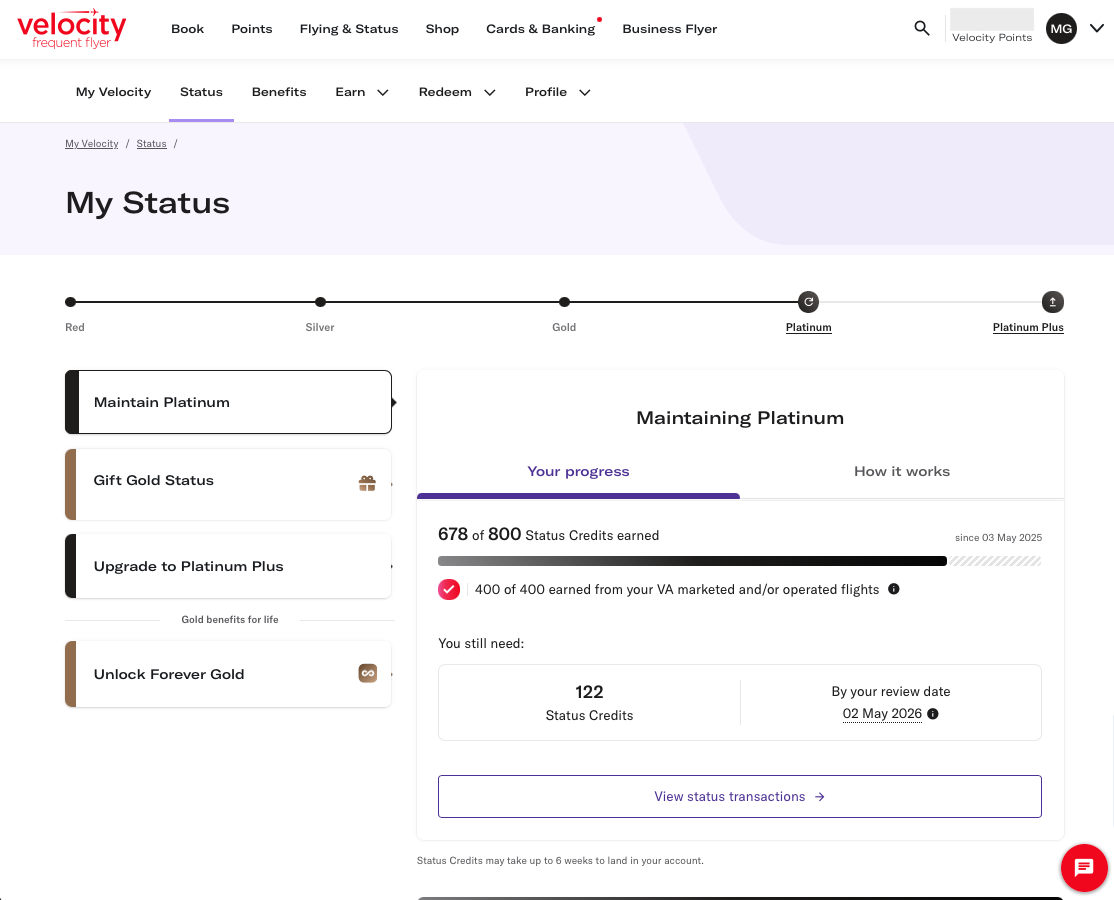Click the '678 of 800 Status Credits earned' text
The height and width of the screenshot is (900, 1114).
click(x=548, y=535)
